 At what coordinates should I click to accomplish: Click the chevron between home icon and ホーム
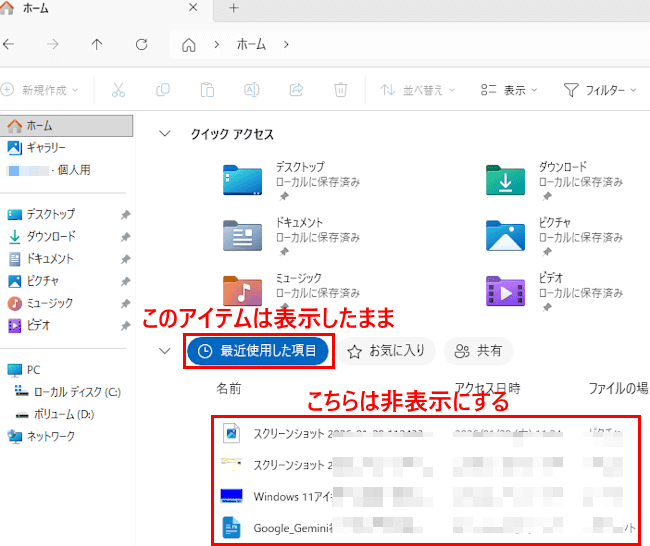216,44
